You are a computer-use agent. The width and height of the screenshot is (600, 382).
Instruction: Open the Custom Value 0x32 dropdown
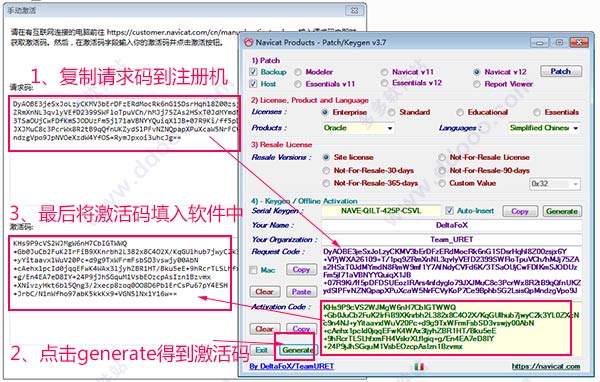[x=555, y=184]
